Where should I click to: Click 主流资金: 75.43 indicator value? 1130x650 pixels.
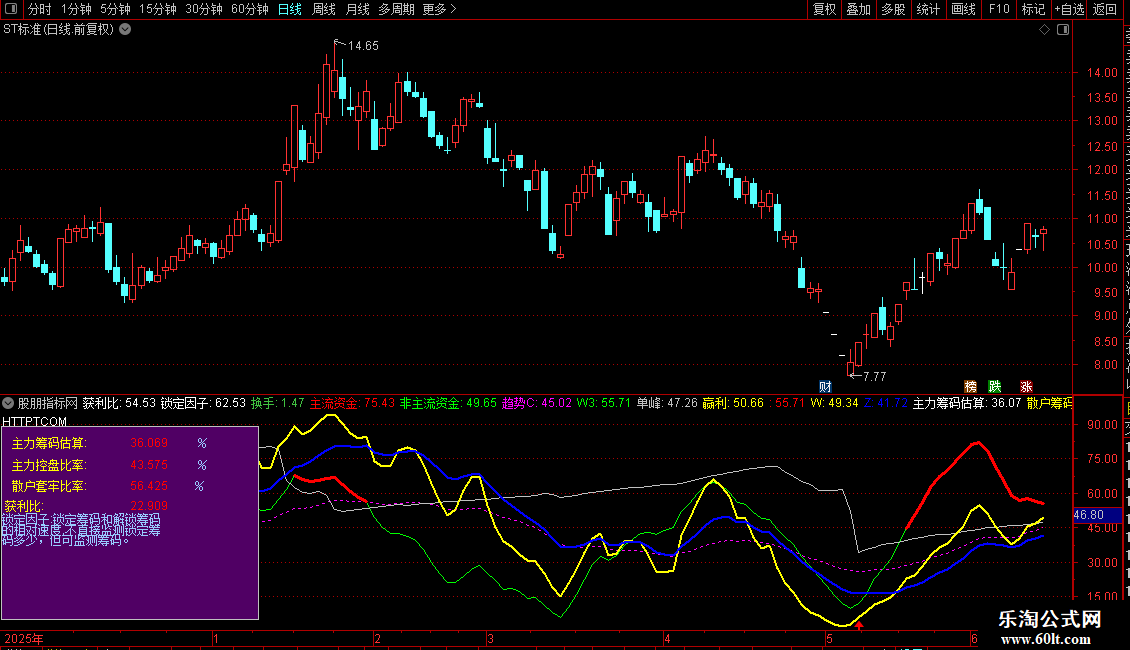[x=352, y=403]
